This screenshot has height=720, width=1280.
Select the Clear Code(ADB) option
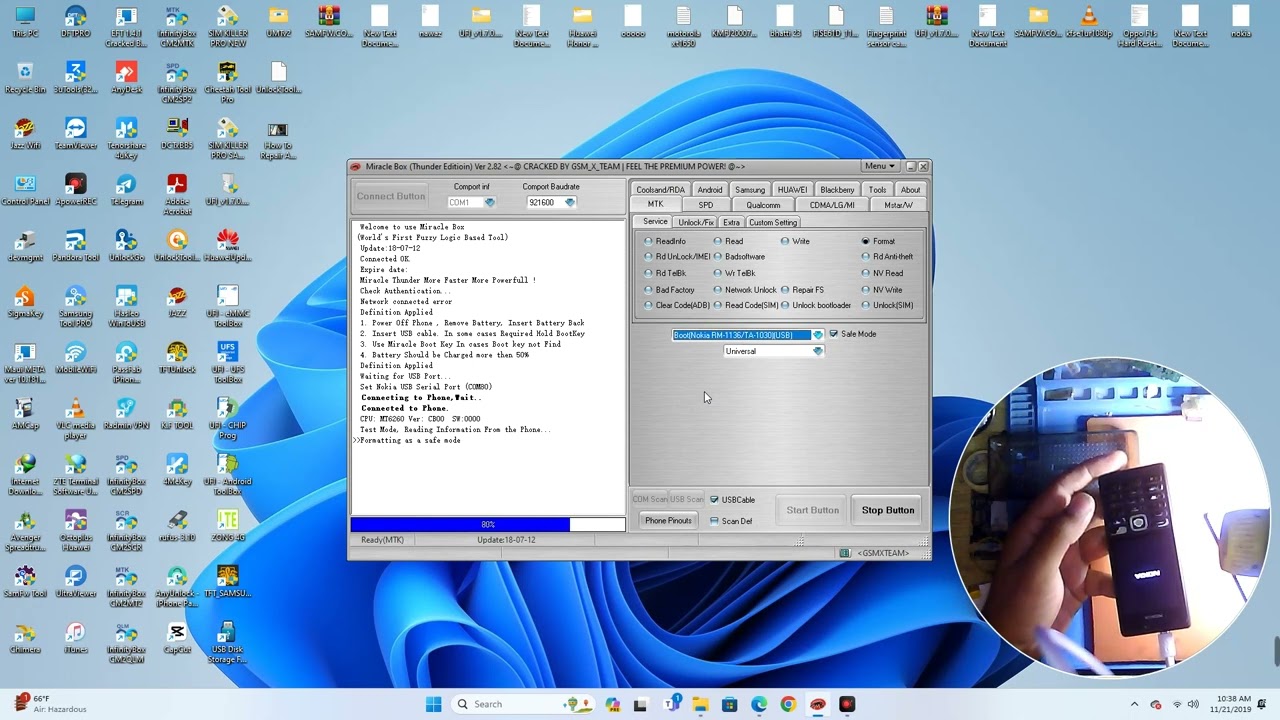coord(677,306)
